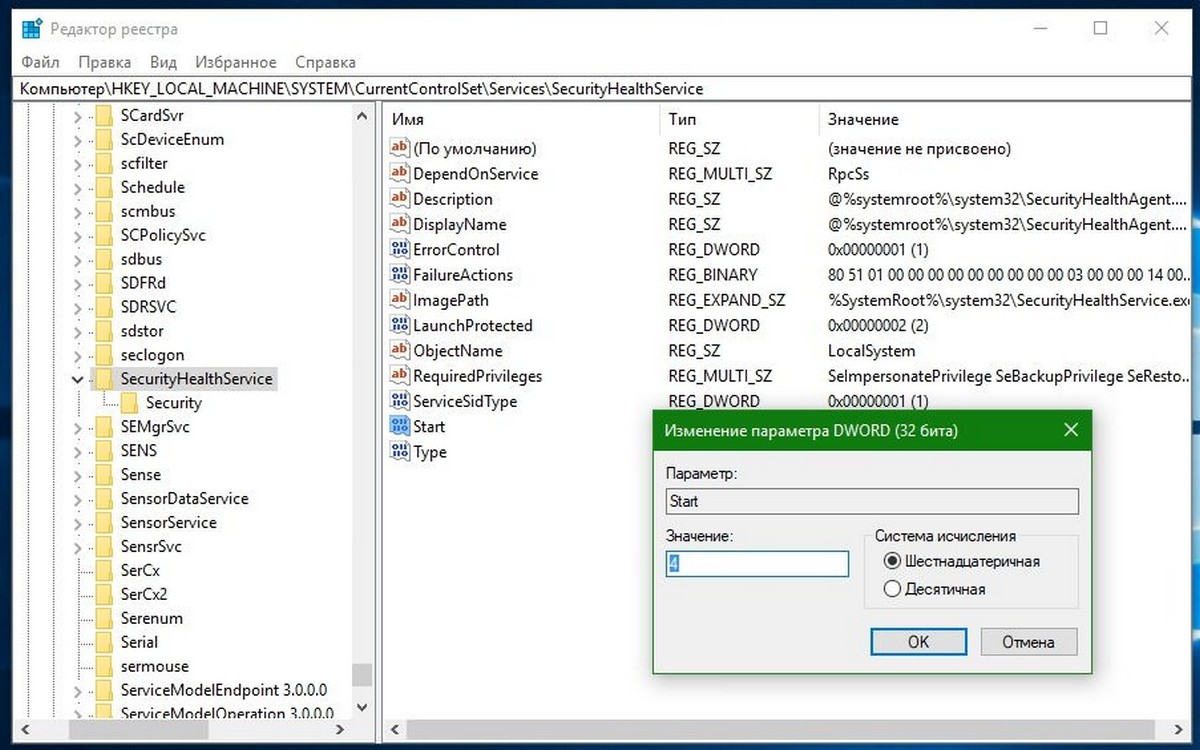Expand the SCardSvr registry key
The height and width of the screenshot is (750, 1200).
pyautogui.click(x=78, y=116)
